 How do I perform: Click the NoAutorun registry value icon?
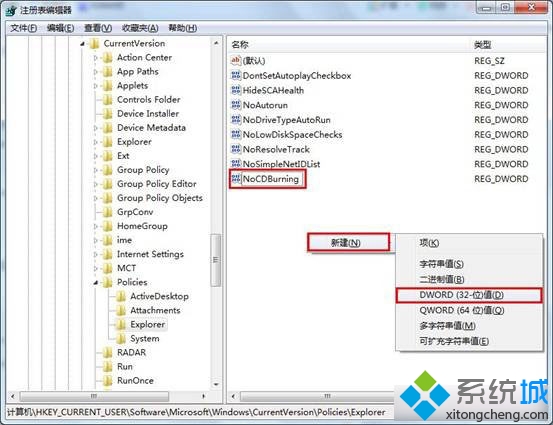(x=236, y=105)
